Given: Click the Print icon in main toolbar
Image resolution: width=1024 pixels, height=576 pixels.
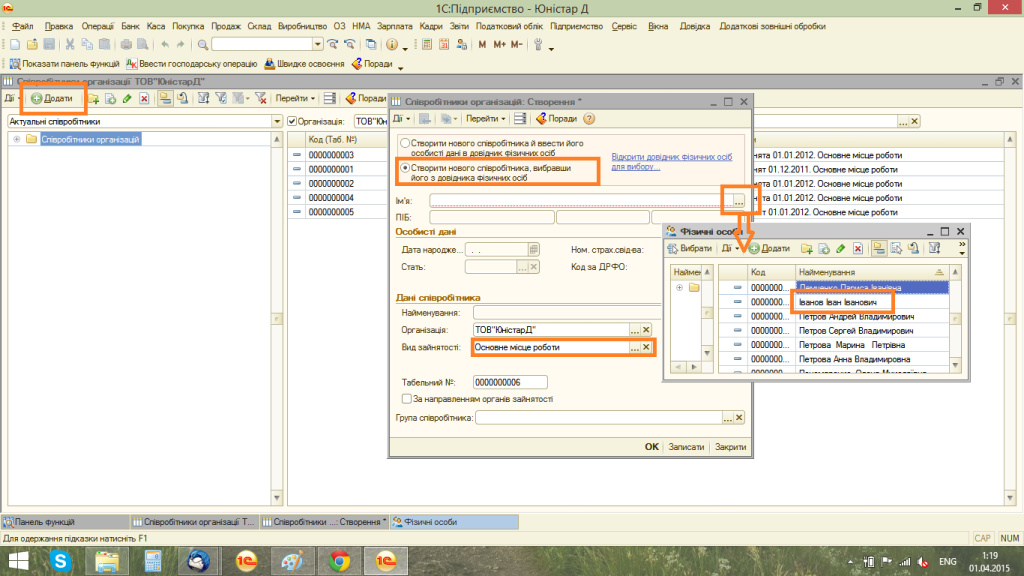Looking at the screenshot, I should 126,44.
